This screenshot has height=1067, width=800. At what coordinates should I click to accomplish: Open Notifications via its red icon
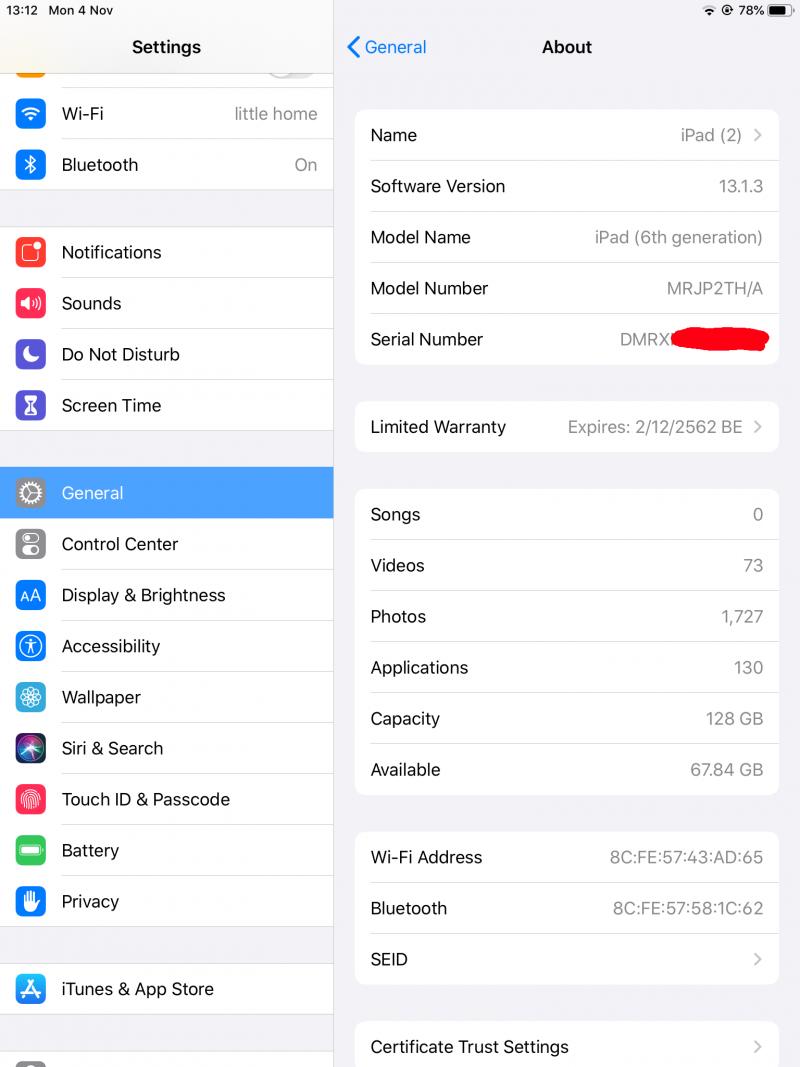coord(31,252)
